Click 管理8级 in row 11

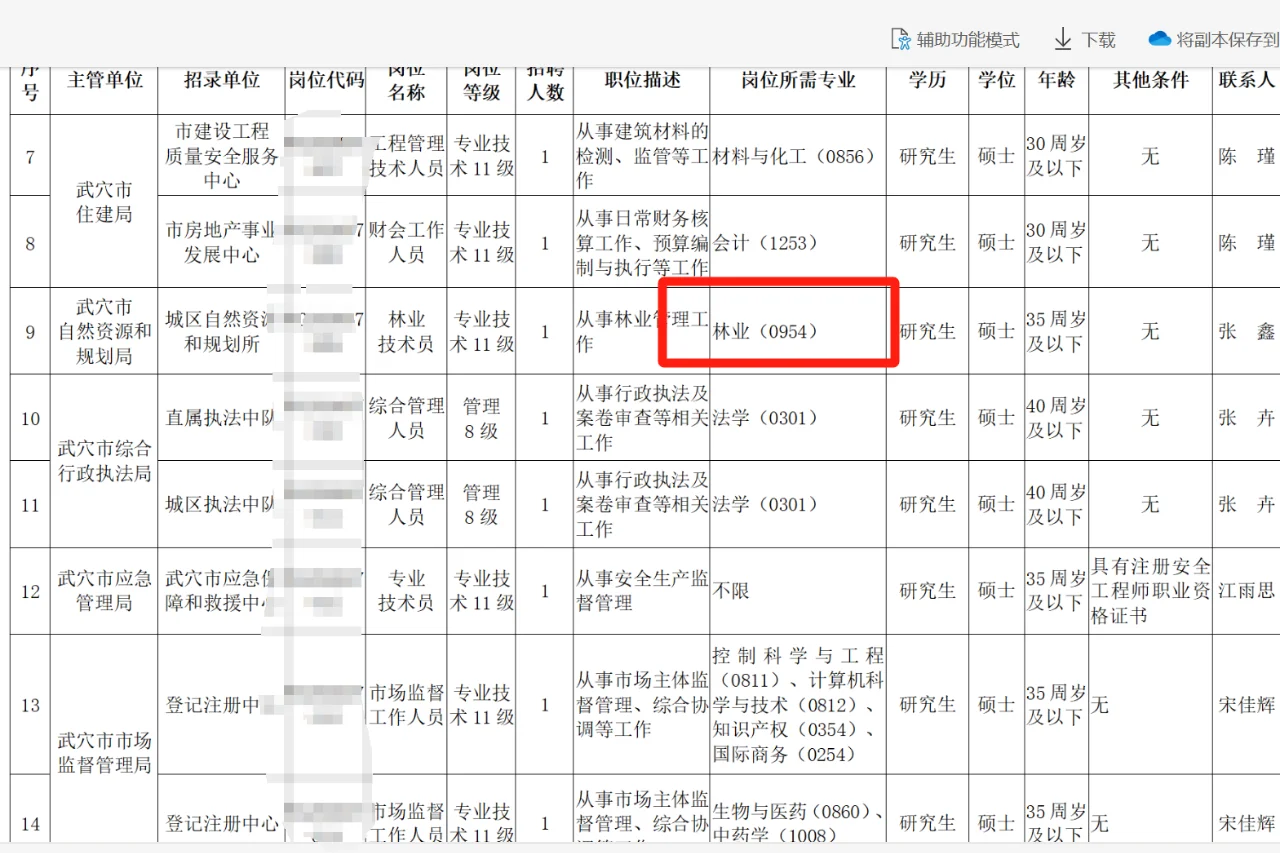point(481,504)
